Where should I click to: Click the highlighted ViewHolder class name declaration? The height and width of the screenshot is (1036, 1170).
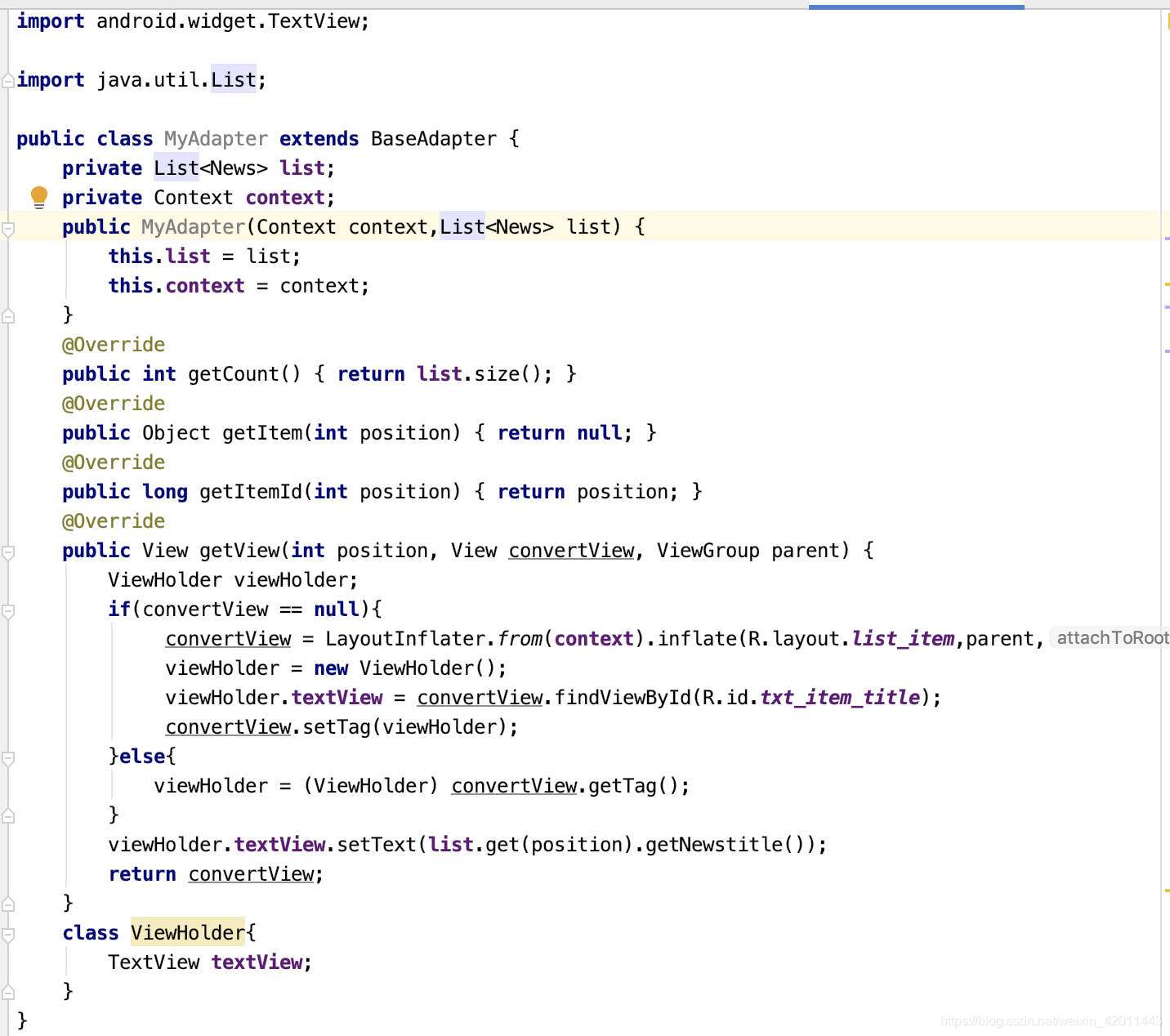(188, 933)
